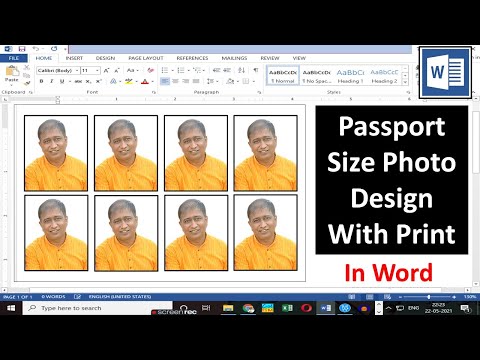This screenshot has width=480, height=360.
Task: Apply the Normal style
Action: click(x=283, y=76)
